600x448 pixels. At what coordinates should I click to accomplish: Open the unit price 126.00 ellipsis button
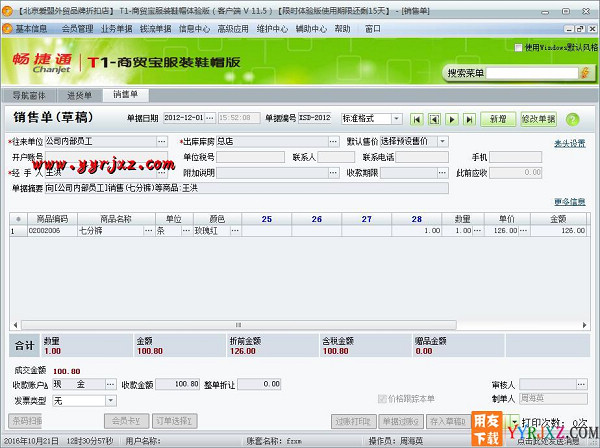pos(523,231)
